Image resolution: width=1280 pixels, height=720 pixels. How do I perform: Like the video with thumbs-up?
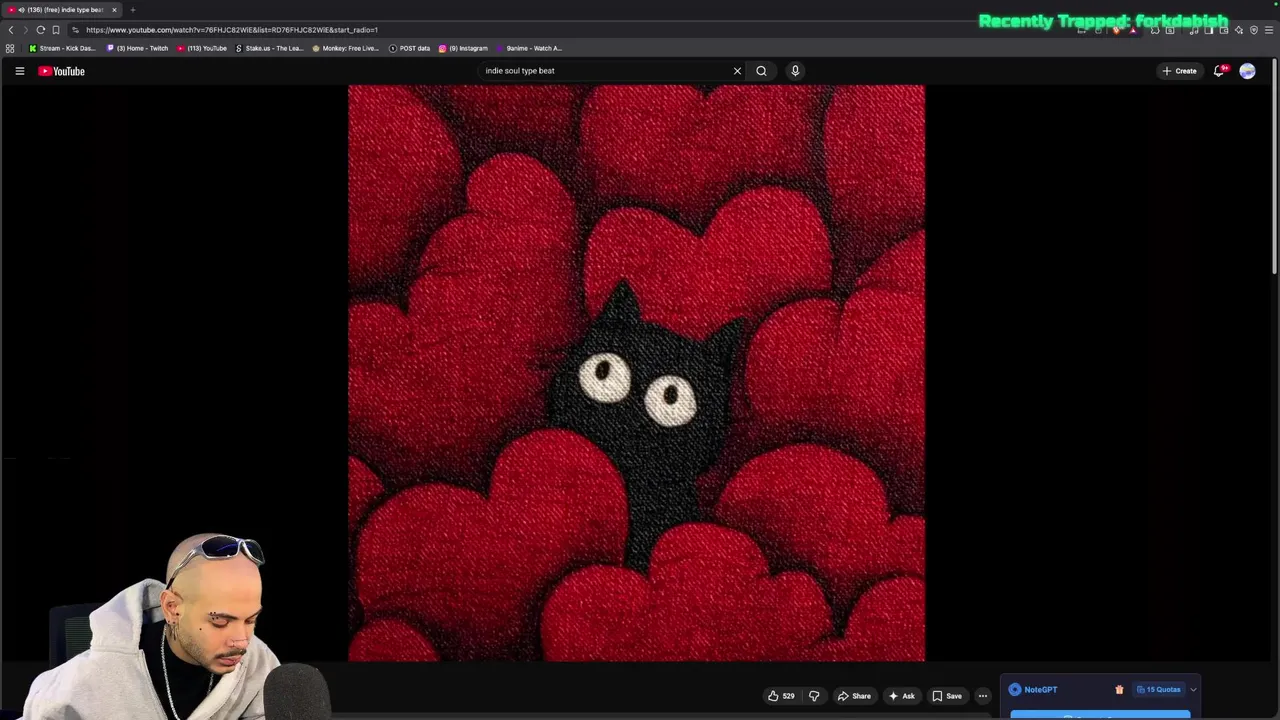[x=781, y=696]
